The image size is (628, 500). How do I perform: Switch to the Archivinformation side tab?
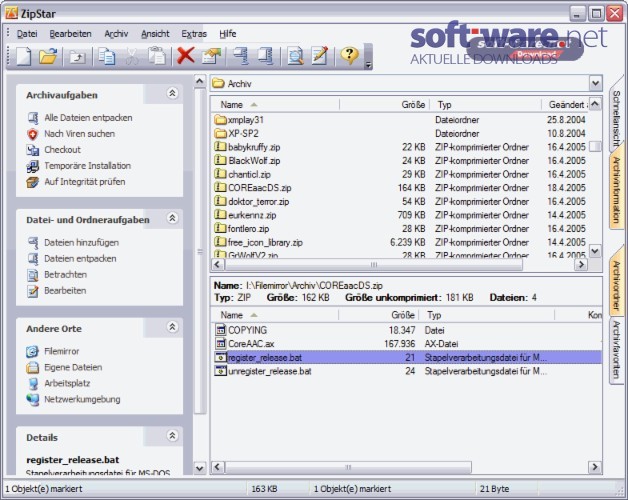tap(616, 190)
